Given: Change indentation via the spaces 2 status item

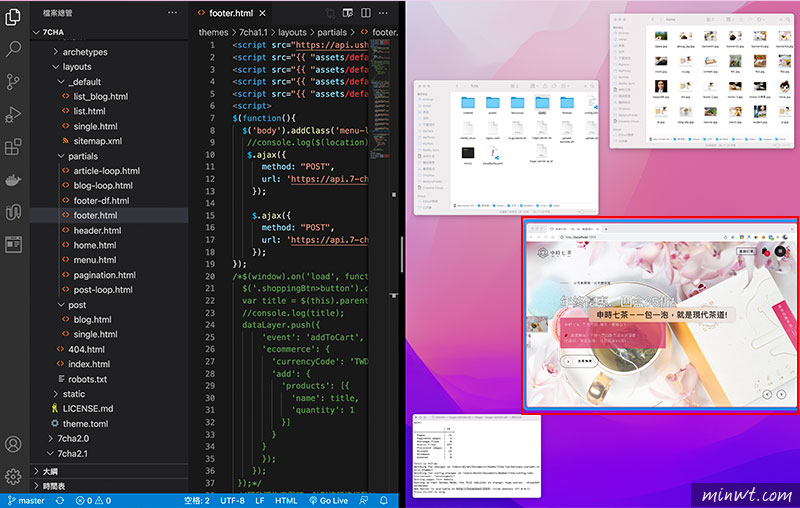Looking at the screenshot, I should coord(196,500).
